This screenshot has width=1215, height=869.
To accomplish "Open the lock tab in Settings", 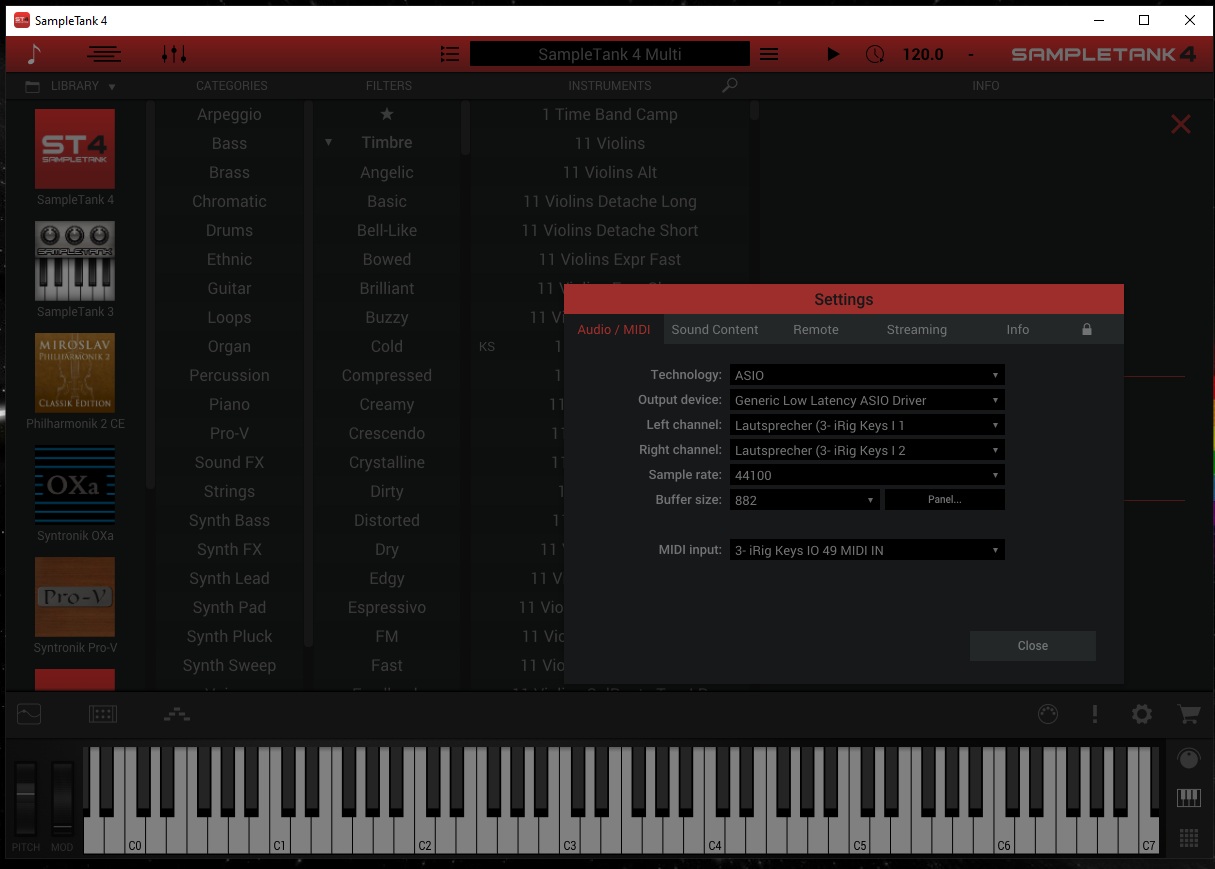I will point(1087,329).
